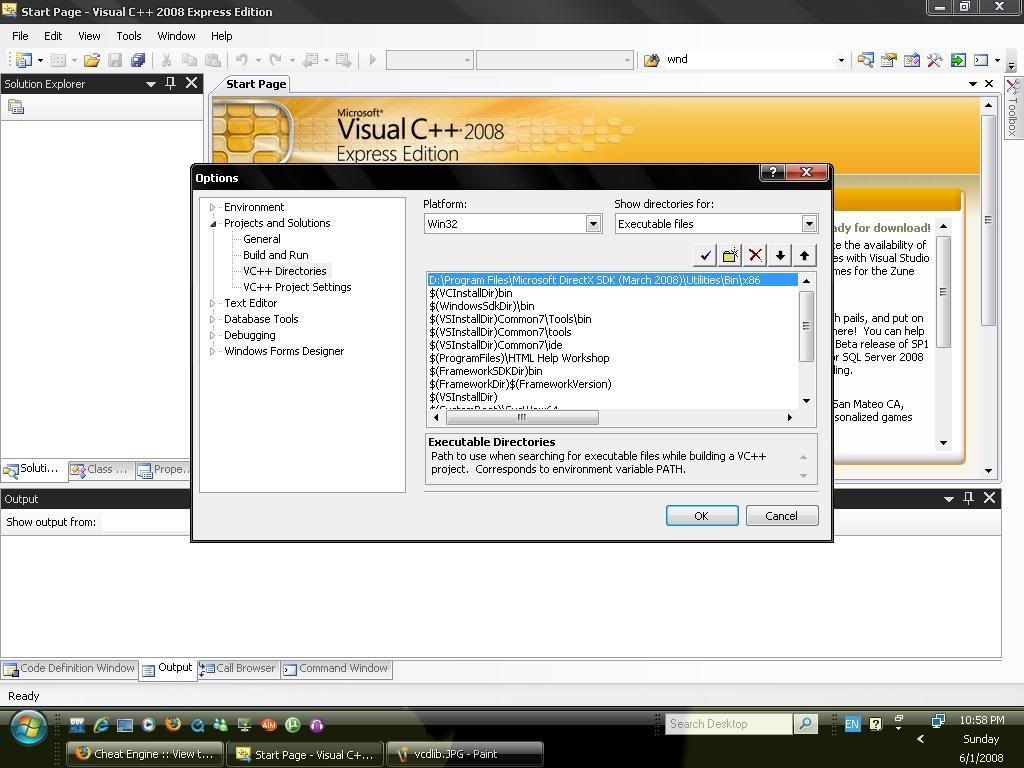Click the Paste clipboard icon

(x=213, y=60)
